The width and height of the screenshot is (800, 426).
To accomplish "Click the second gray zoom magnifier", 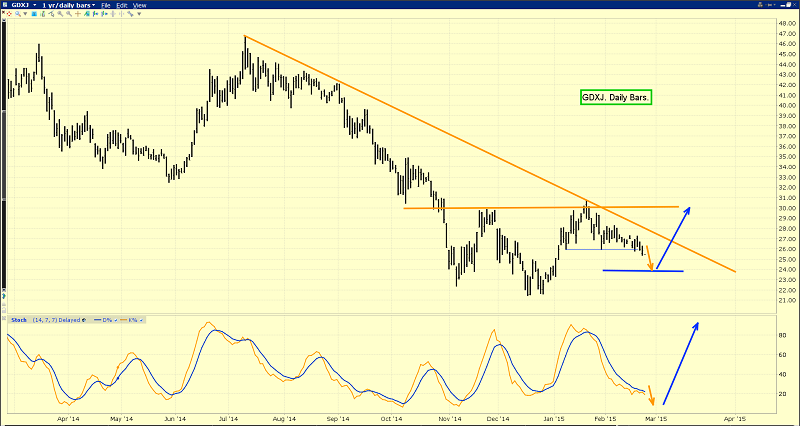I will click(69, 14).
